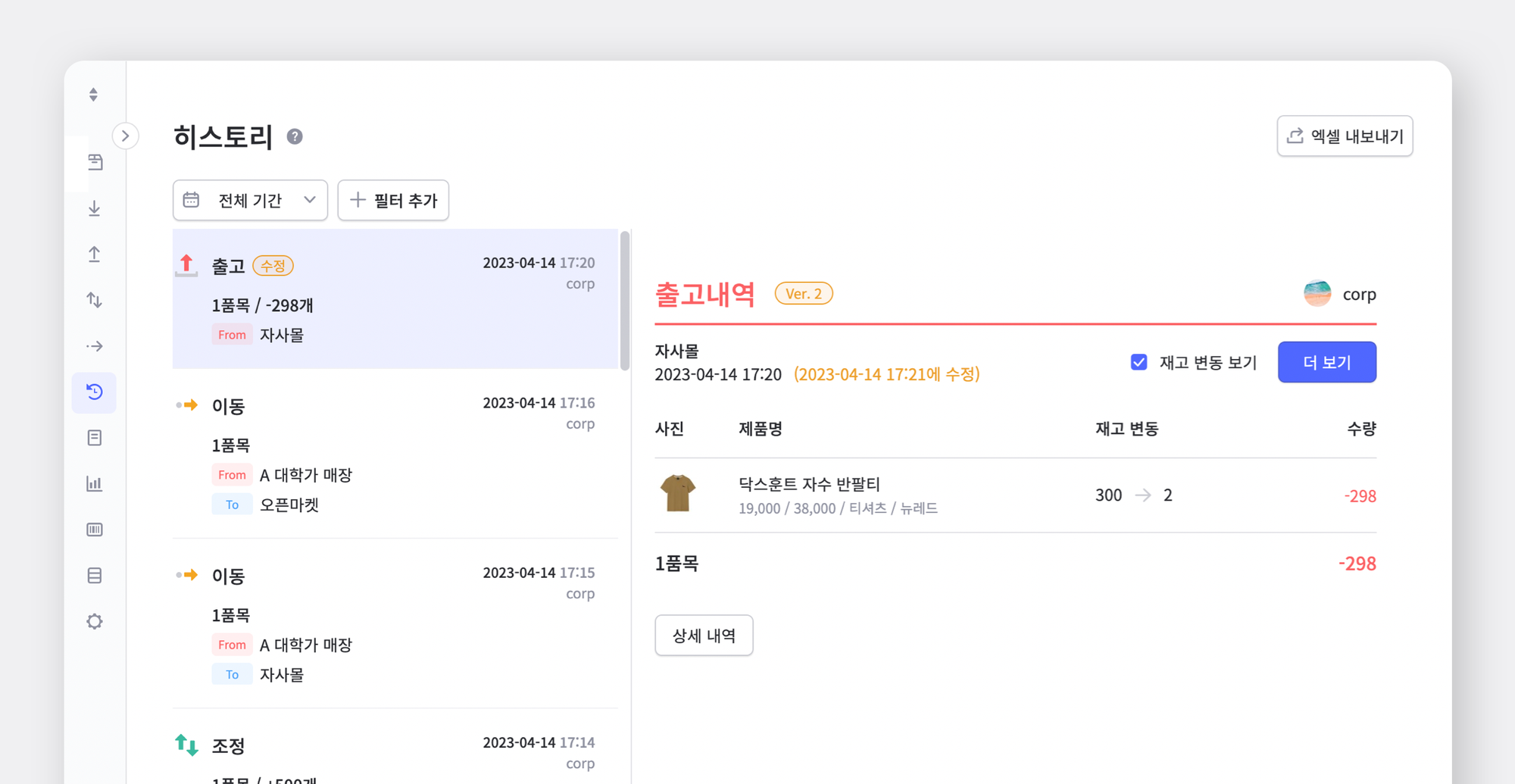
Task: Open the settings gear at sidebar bottom
Action: tap(94, 621)
